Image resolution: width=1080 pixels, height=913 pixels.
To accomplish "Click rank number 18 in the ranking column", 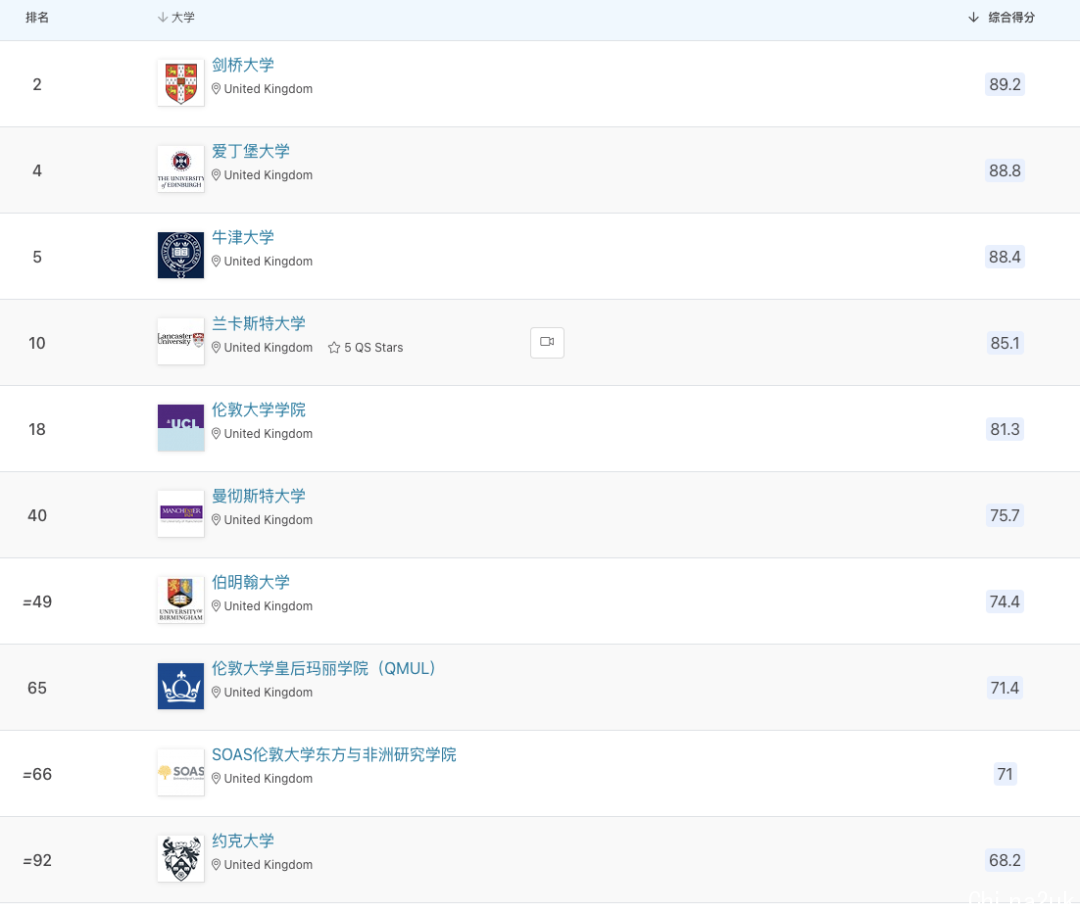I will pos(37,429).
